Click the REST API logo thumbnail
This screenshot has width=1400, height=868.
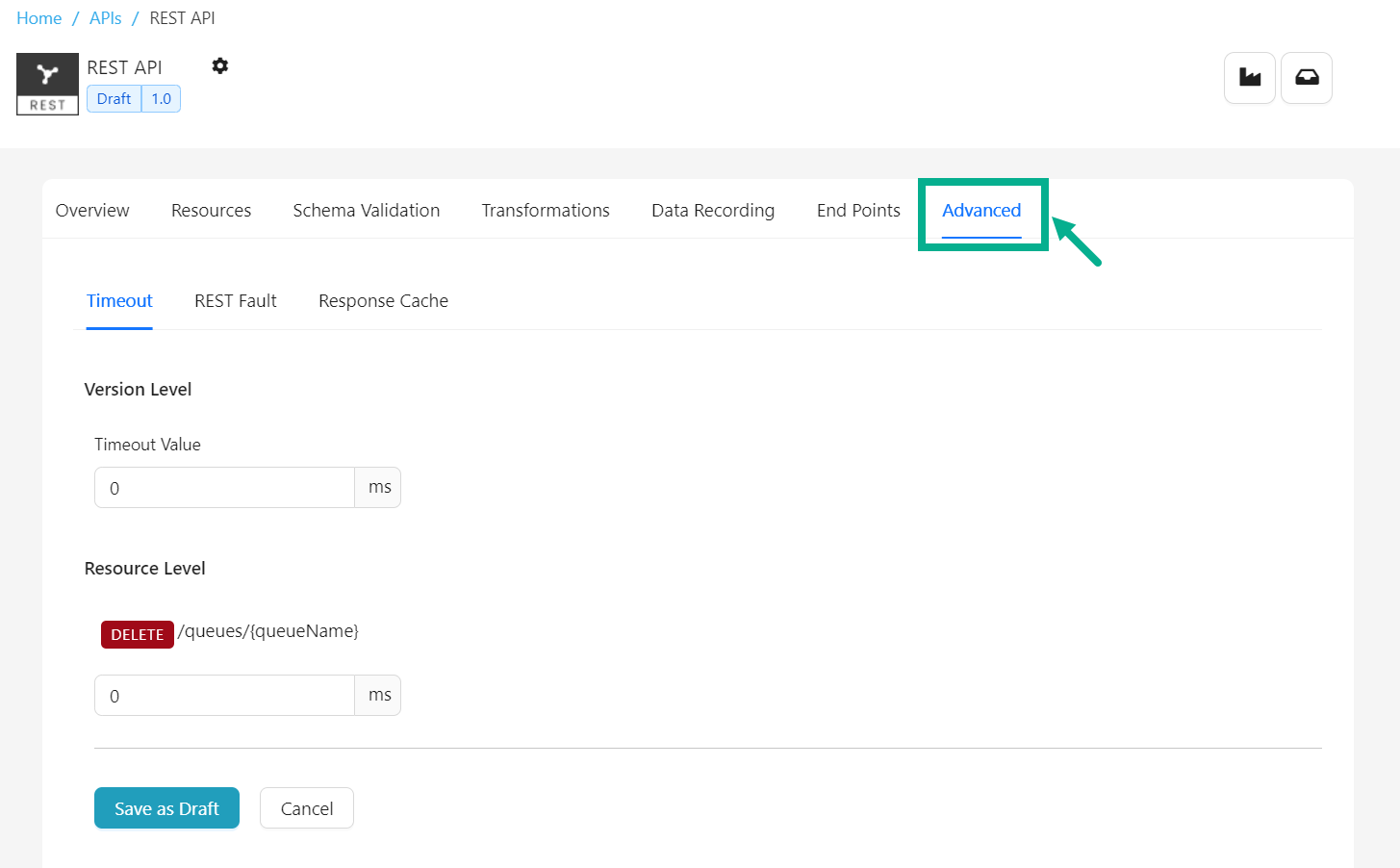[47, 84]
